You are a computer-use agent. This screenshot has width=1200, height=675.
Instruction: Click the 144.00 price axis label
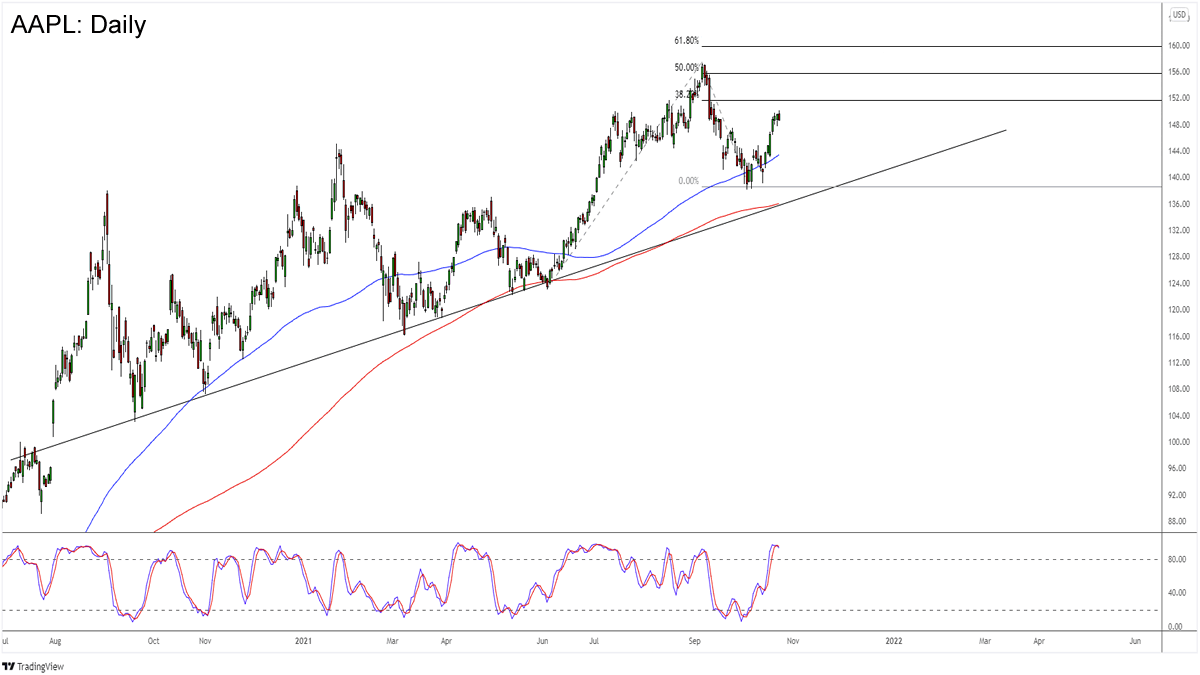[x=1179, y=151]
